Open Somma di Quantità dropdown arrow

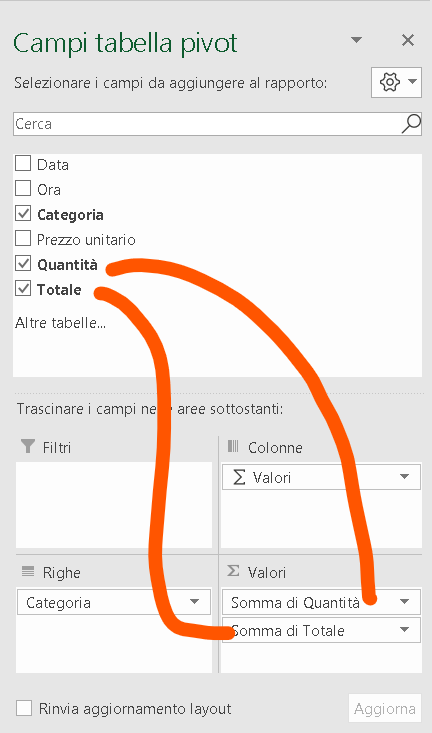click(405, 602)
